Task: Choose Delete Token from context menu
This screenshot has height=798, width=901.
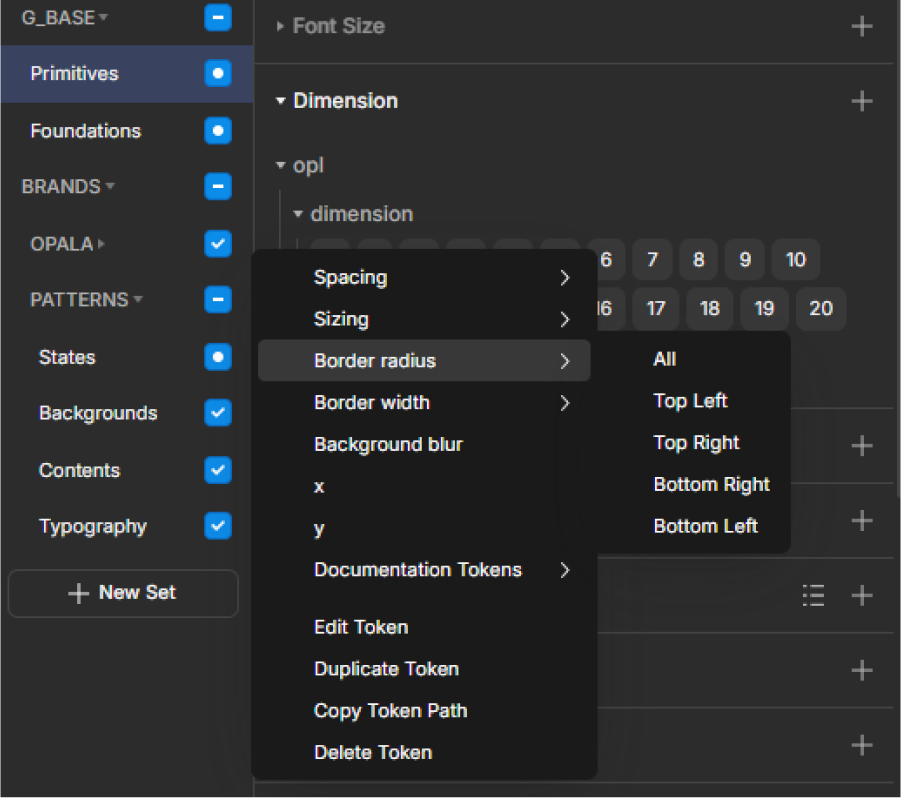Action: coord(373,752)
